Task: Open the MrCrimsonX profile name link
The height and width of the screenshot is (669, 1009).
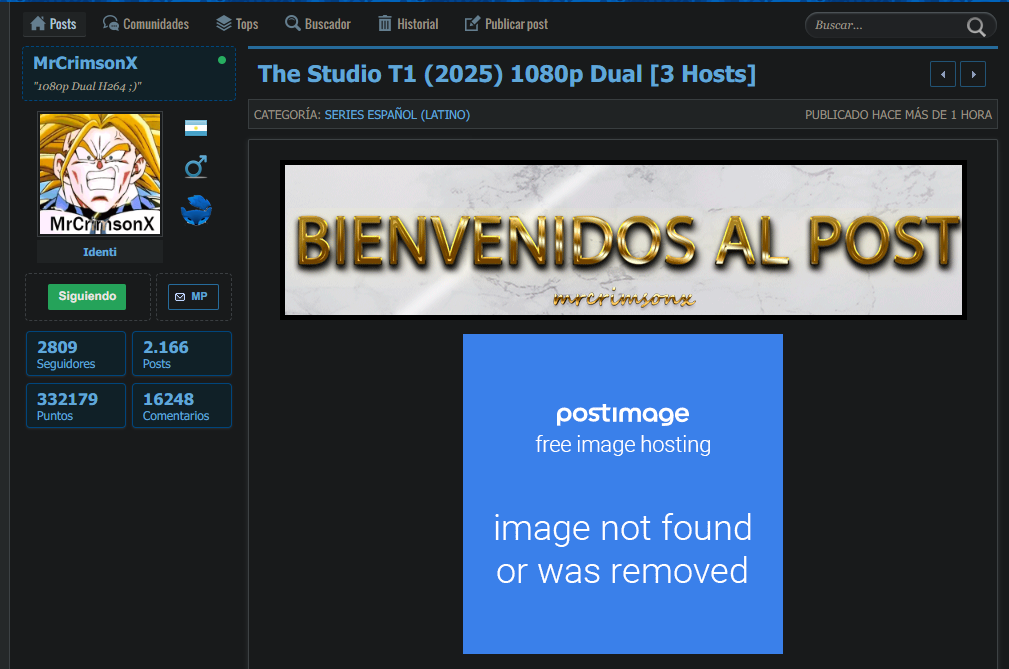Action: tap(86, 63)
